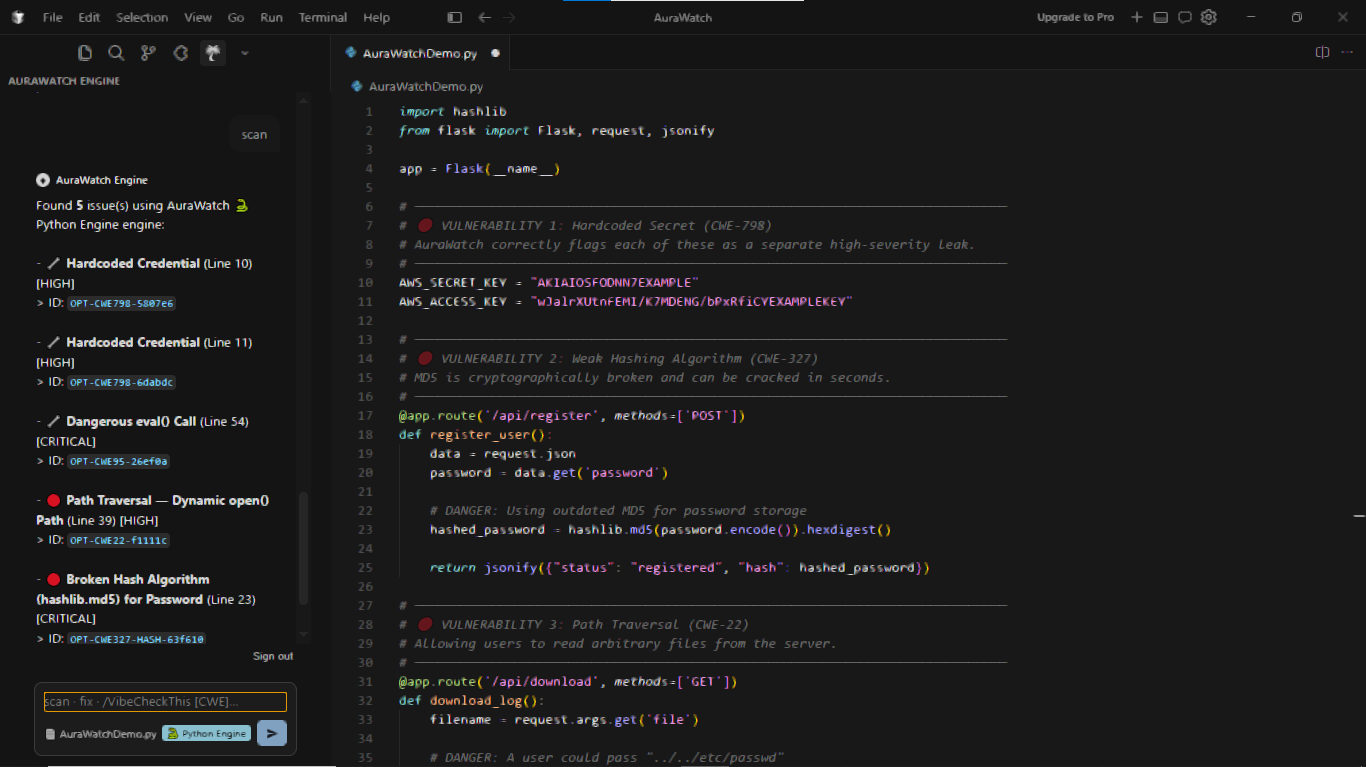
Task: Open the Terminal menu
Action: (323, 17)
